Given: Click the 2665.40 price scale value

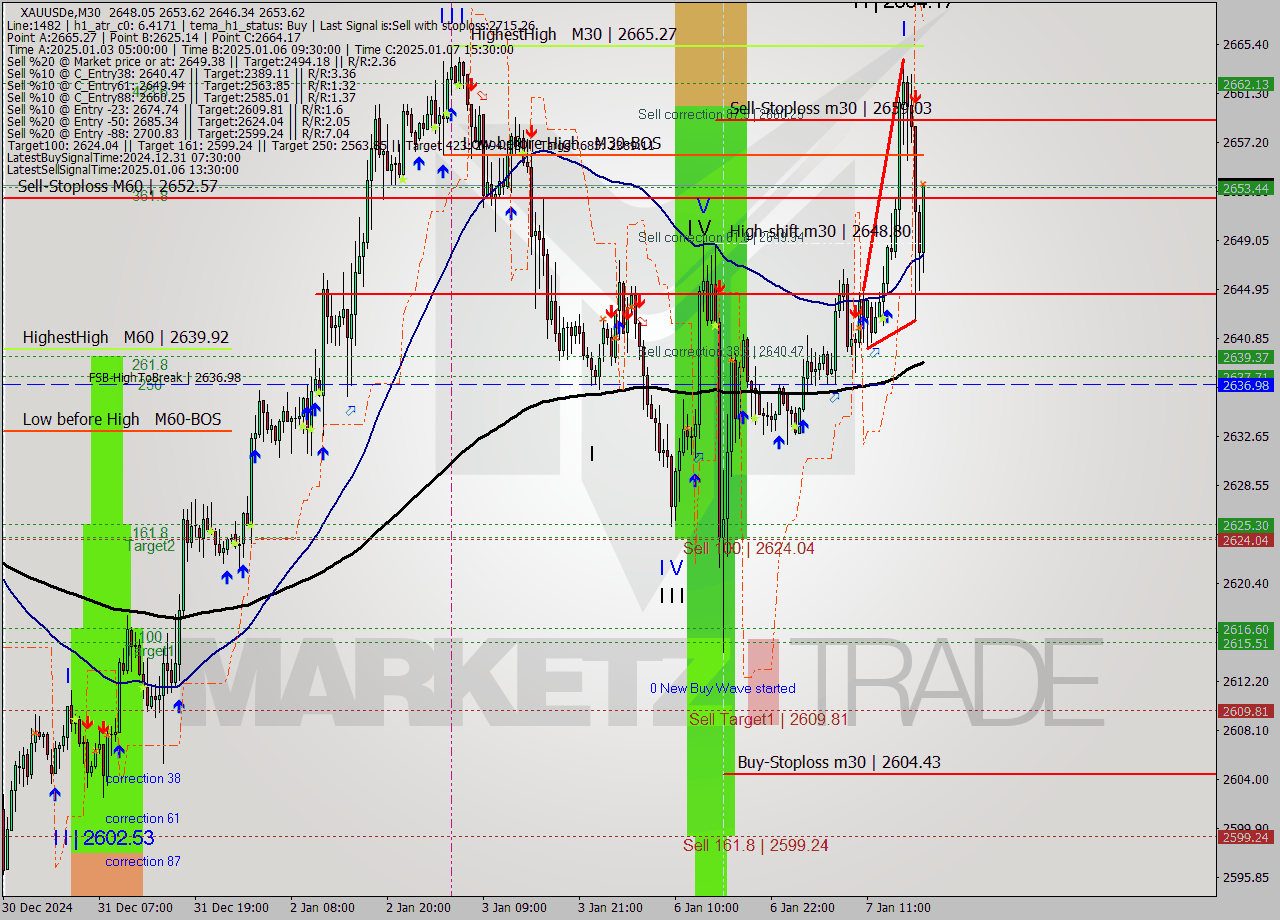Looking at the screenshot, I should pyautogui.click(x=1246, y=45).
